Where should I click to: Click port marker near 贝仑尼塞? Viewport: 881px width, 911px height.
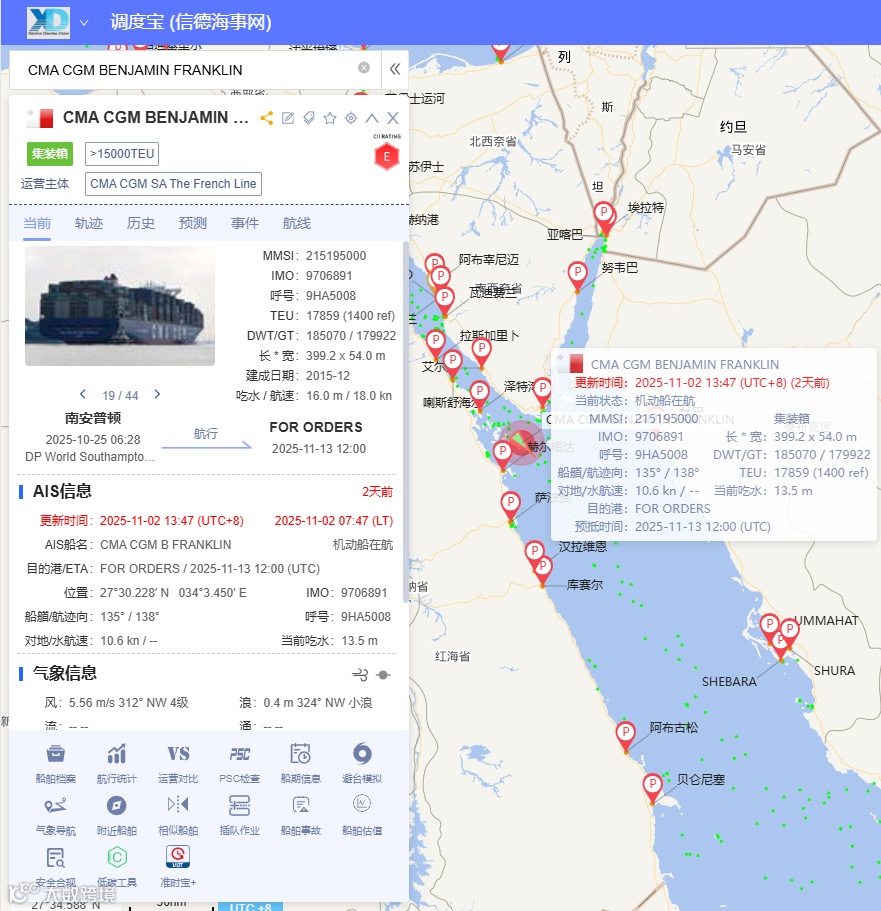(x=652, y=788)
